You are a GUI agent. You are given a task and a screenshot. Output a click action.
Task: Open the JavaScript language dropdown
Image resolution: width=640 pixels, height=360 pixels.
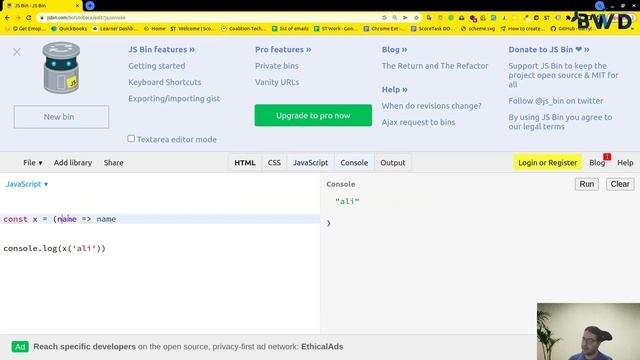(x=27, y=184)
